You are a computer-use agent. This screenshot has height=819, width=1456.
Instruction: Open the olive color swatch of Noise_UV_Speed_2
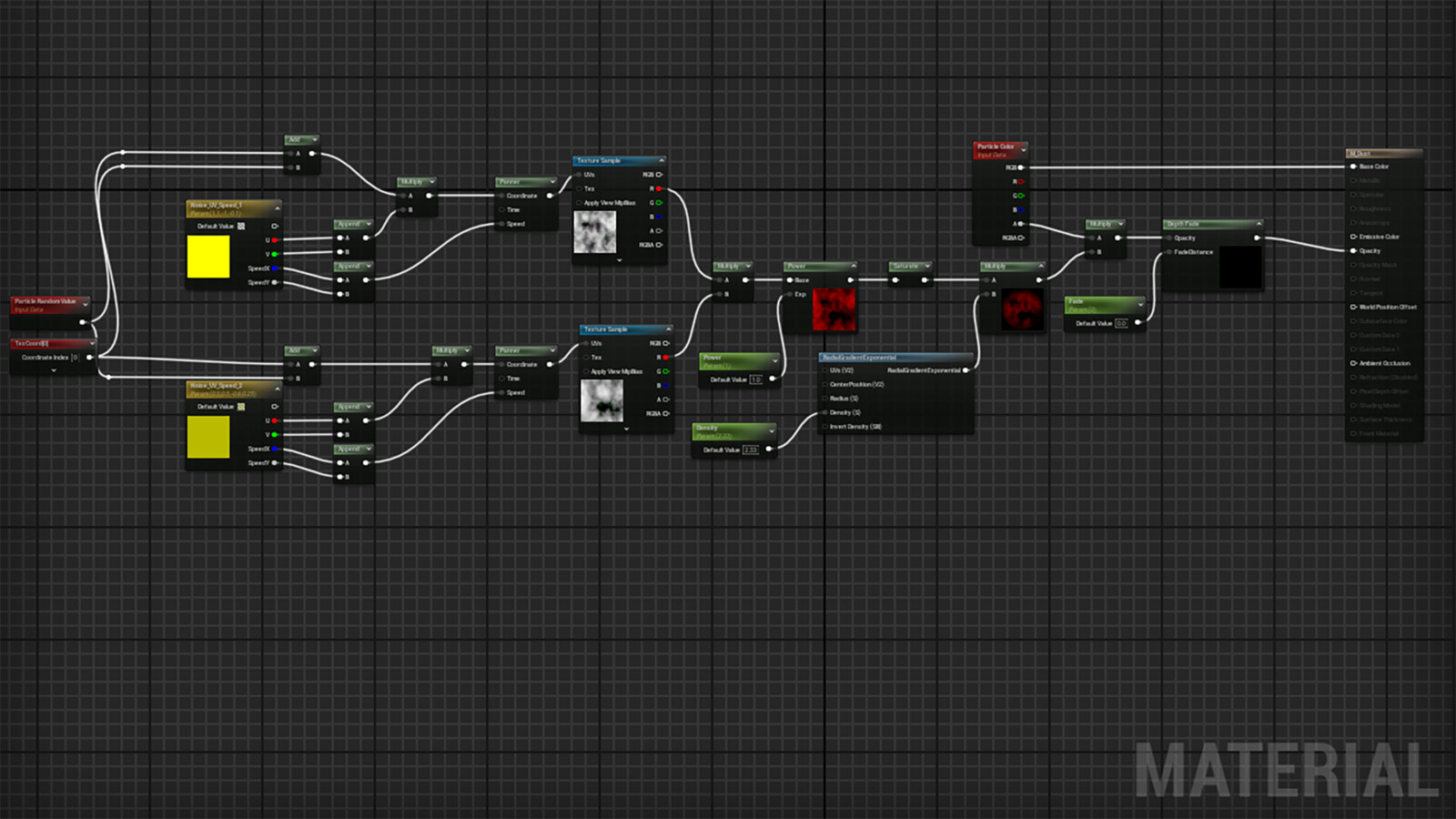pyautogui.click(x=208, y=437)
